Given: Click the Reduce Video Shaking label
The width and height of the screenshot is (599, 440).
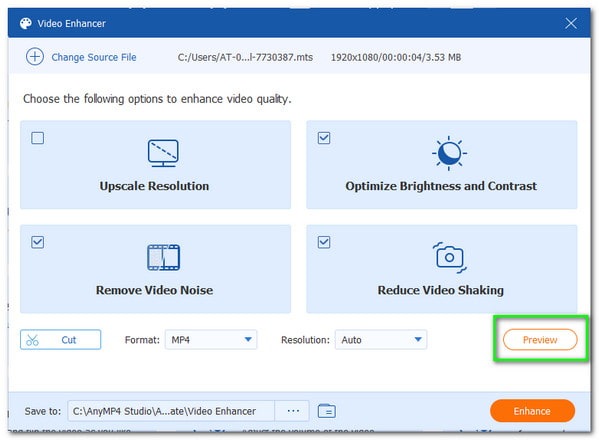Looking at the screenshot, I should tap(441, 290).
